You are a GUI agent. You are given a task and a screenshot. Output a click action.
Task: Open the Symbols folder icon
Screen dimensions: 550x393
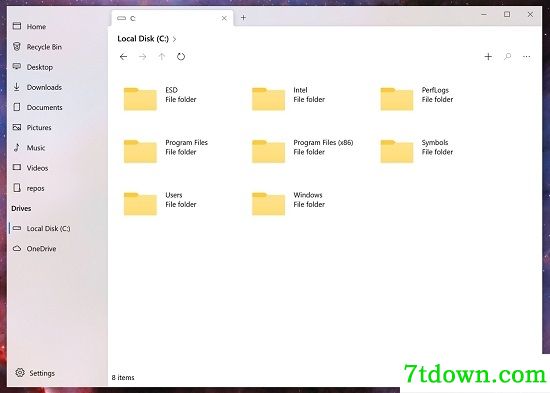coord(397,151)
